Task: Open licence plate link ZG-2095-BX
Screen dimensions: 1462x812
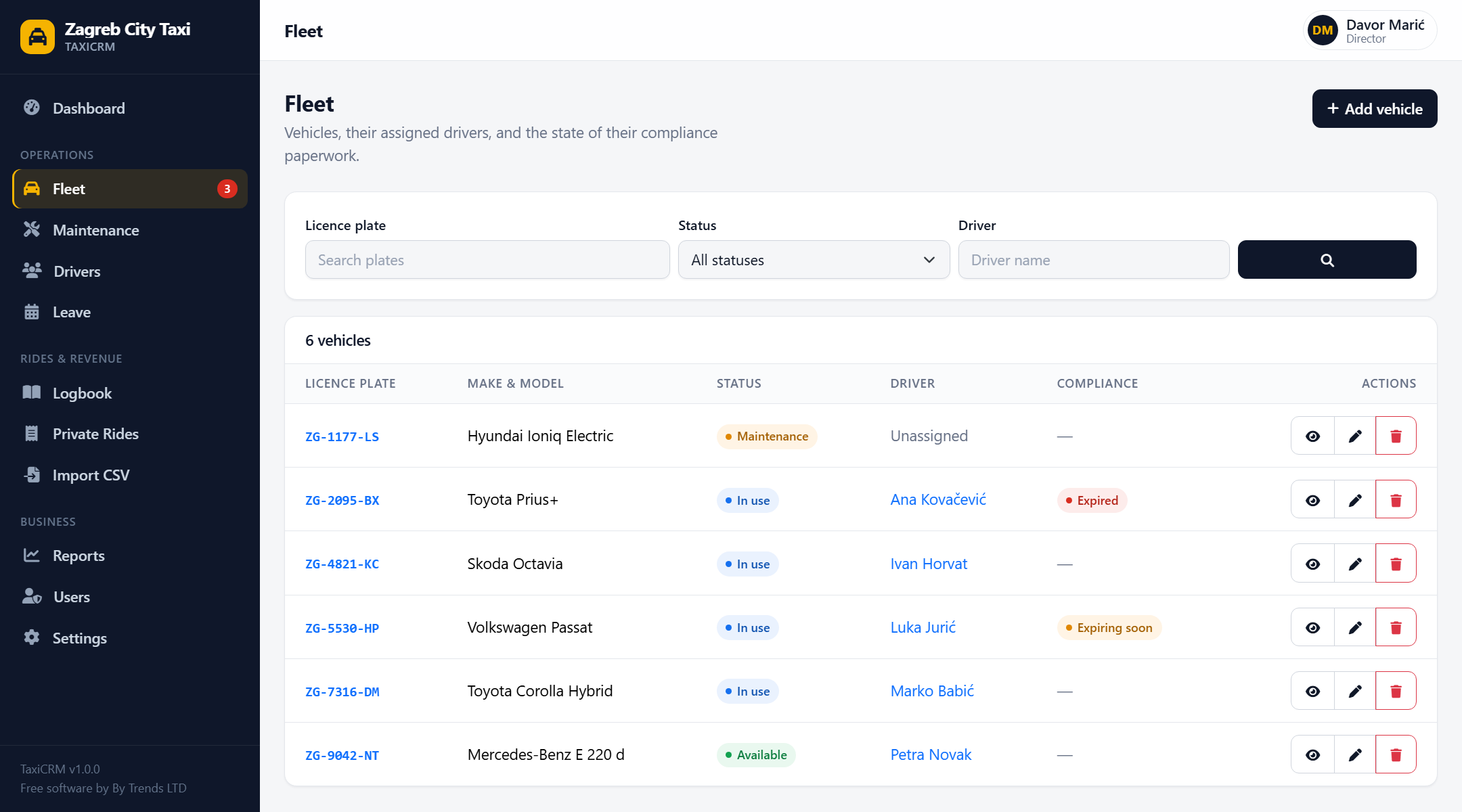Action: click(342, 501)
